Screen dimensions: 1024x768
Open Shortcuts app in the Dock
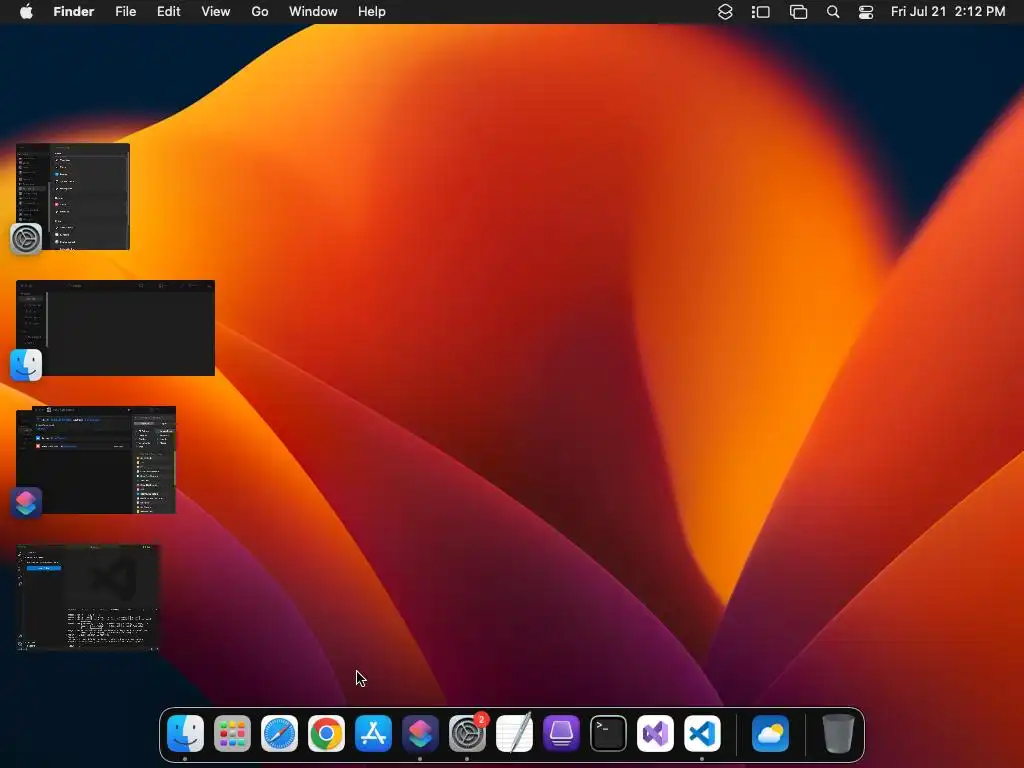420,733
